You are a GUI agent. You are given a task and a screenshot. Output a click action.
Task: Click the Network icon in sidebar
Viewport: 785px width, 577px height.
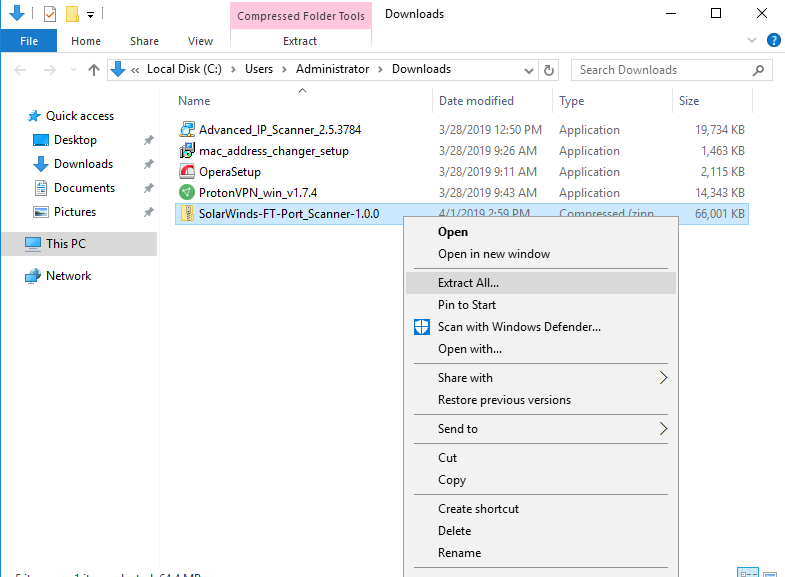33,276
